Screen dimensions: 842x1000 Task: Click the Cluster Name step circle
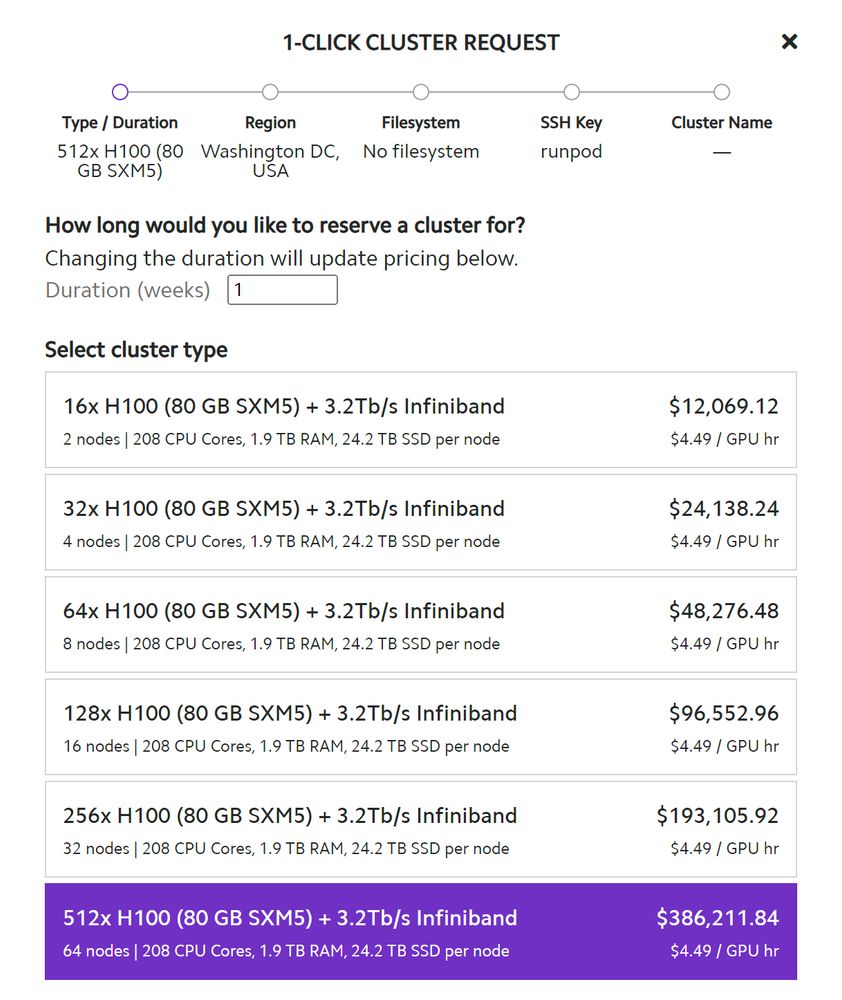coord(721,92)
